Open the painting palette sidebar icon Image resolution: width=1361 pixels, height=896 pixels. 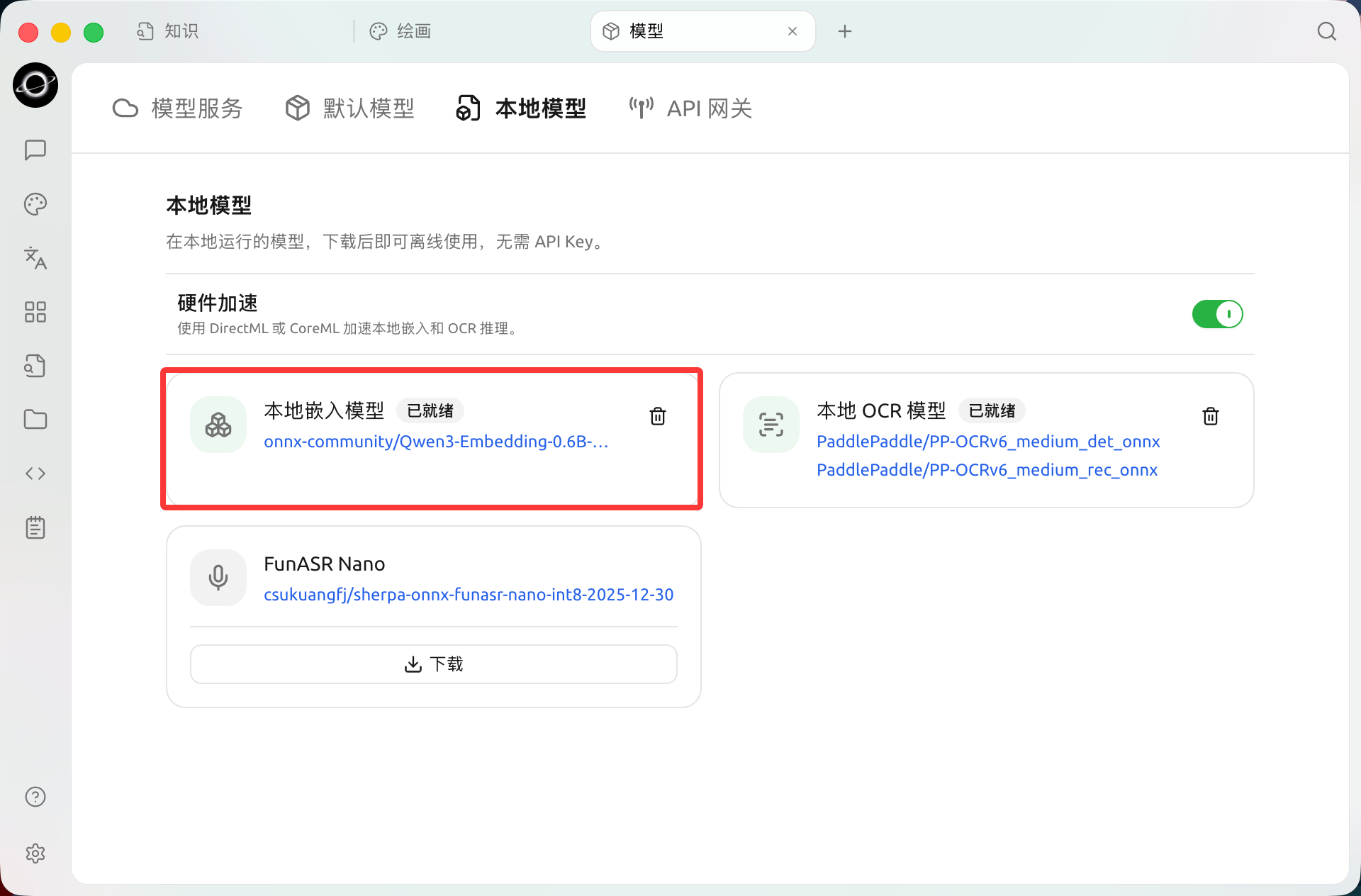[x=35, y=204]
